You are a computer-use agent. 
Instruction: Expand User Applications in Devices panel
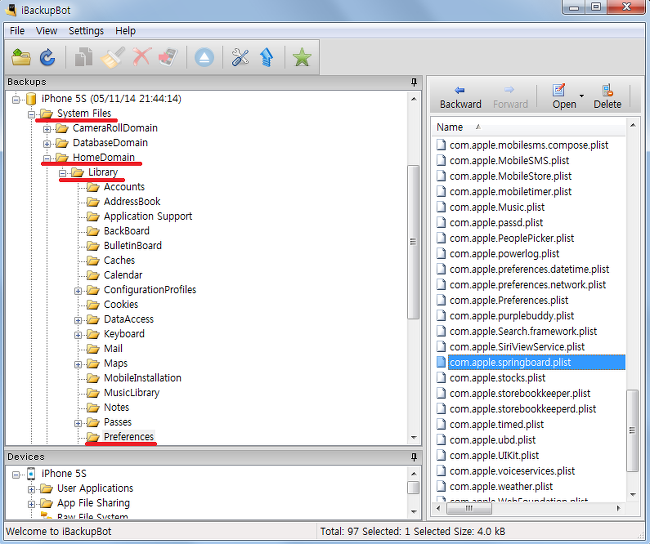32,489
